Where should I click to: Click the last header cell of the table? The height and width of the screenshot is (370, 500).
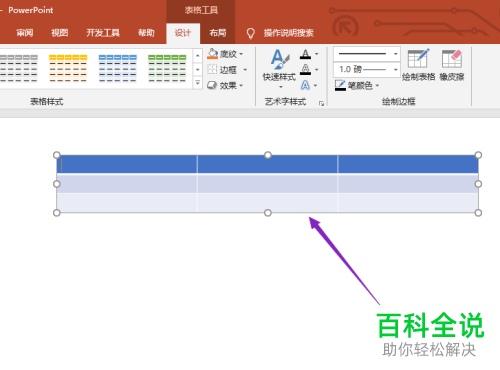[408, 164]
